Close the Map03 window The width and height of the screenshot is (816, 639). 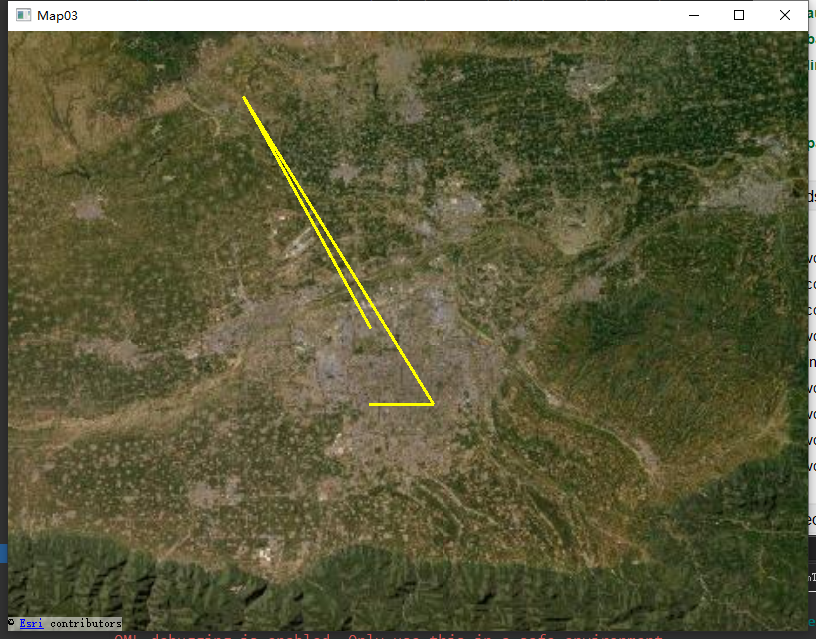point(784,15)
